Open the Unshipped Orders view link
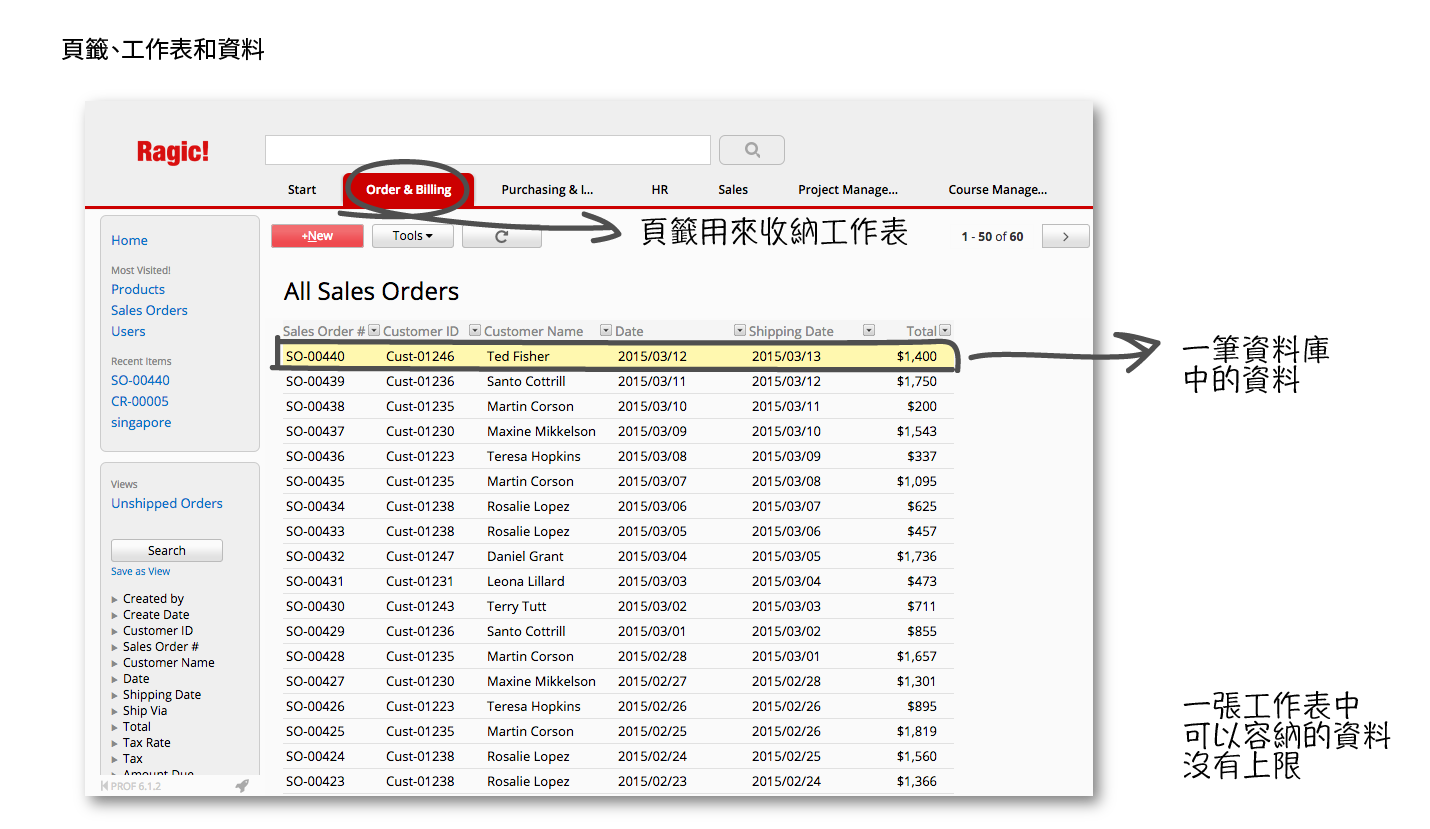The image size is (1430, 829). coord(166,504)
